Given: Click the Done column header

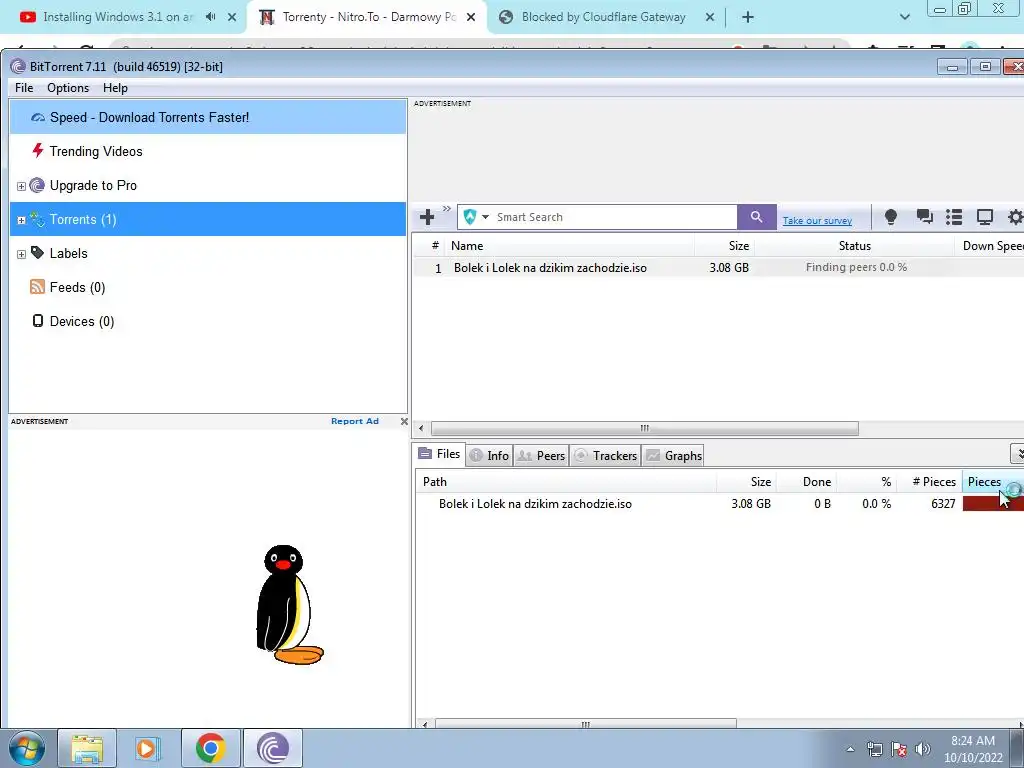Looking at the screenshot, I should tap(807, 482).
